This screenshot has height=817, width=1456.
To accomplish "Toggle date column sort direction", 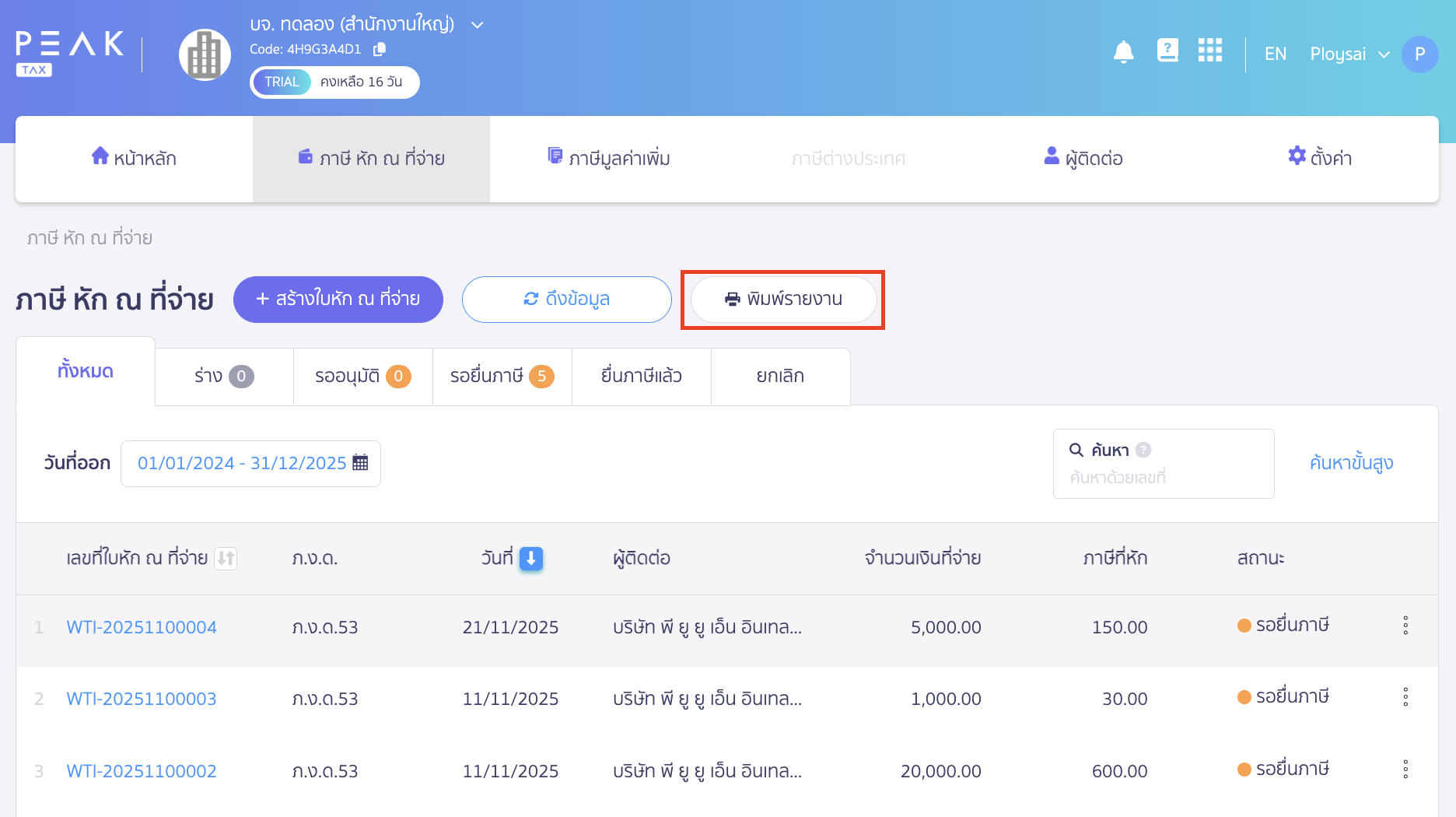I will [x=530, y=558].
